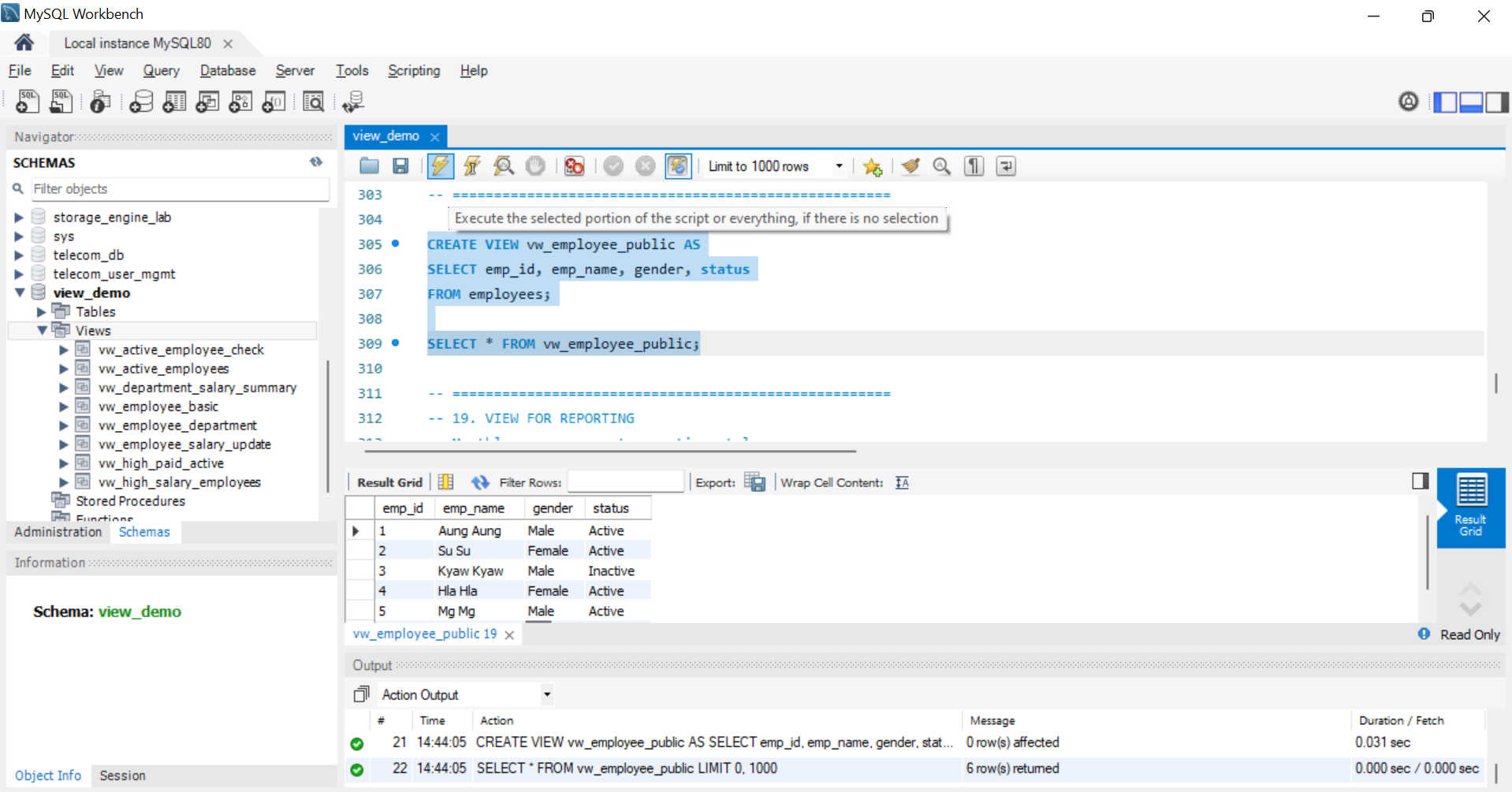Screen dimensions: 1512x792
Task: Toggle left sidebar visibility
Action: tap(1445, 102)
